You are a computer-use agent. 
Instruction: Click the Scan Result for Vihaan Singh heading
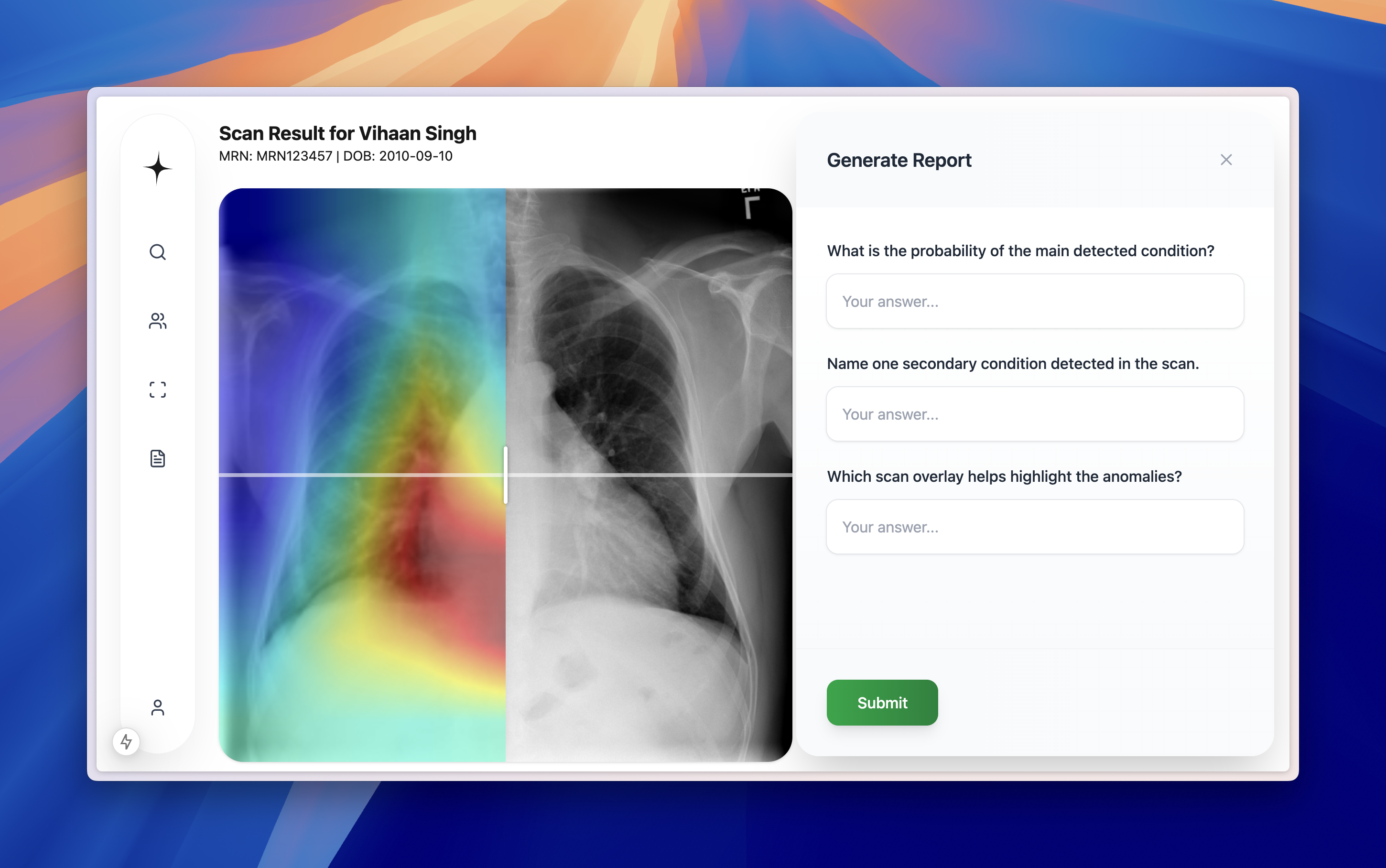[x=347, y=133]
